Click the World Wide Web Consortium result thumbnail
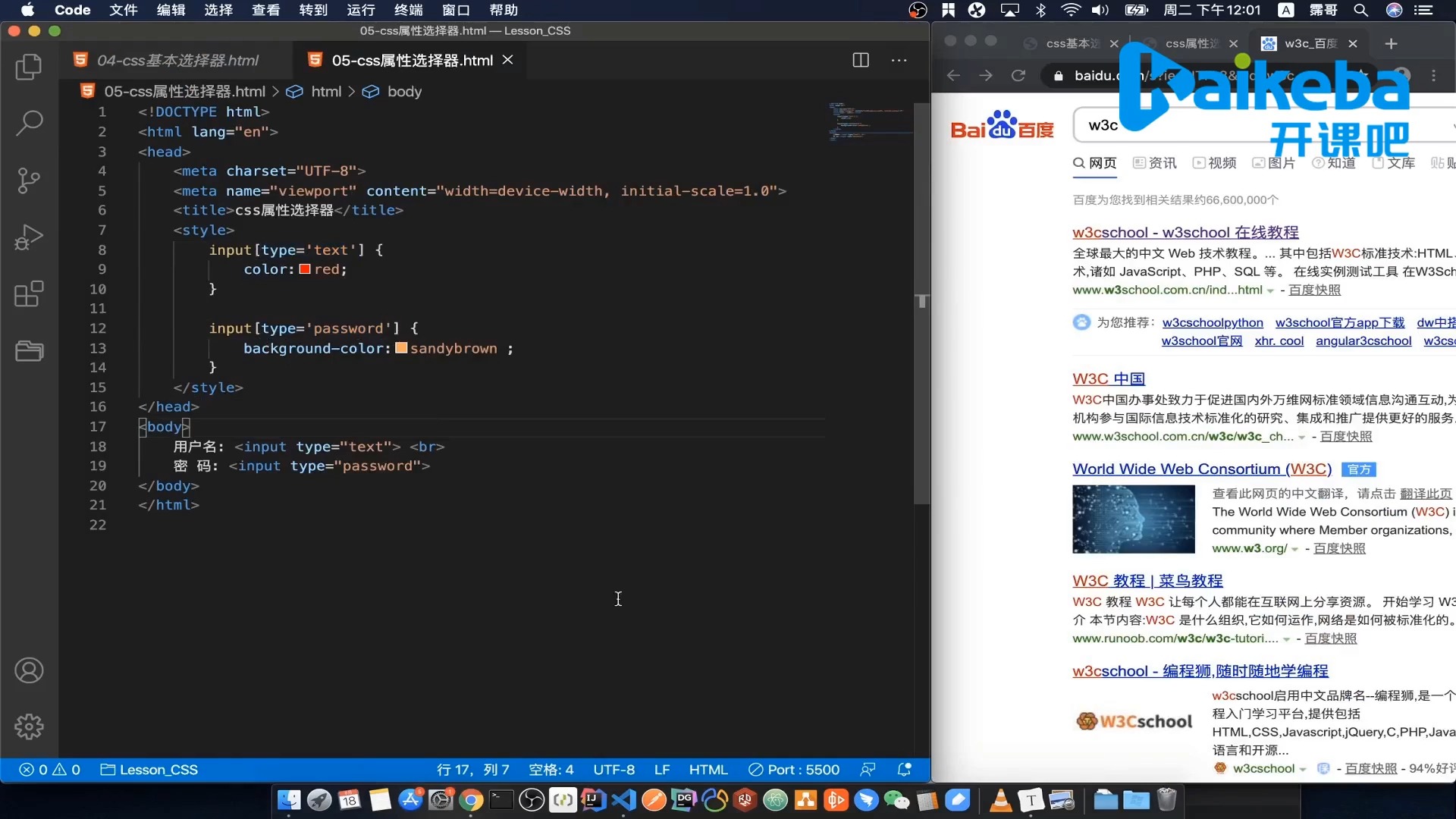 (x=1134, y=519)
